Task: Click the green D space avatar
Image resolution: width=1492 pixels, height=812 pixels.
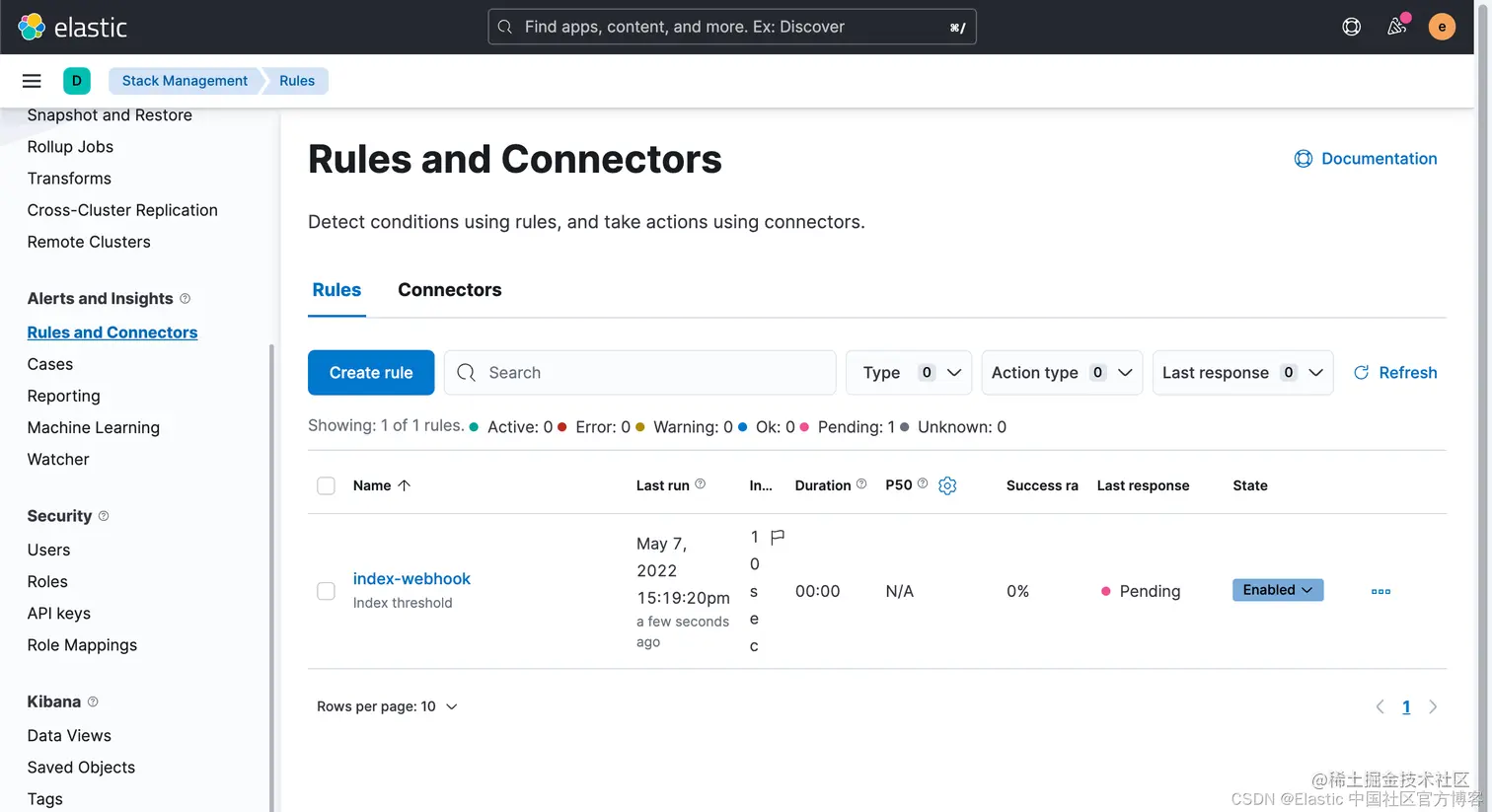Action: pyautogui.click(x=76, y=81)
